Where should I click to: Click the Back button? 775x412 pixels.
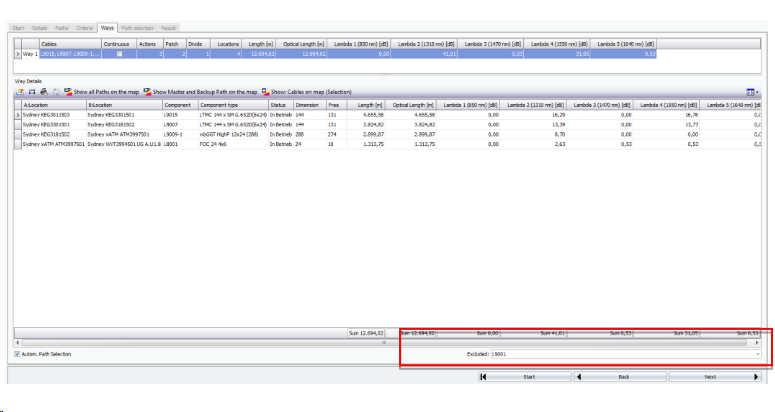coord(620,377)
